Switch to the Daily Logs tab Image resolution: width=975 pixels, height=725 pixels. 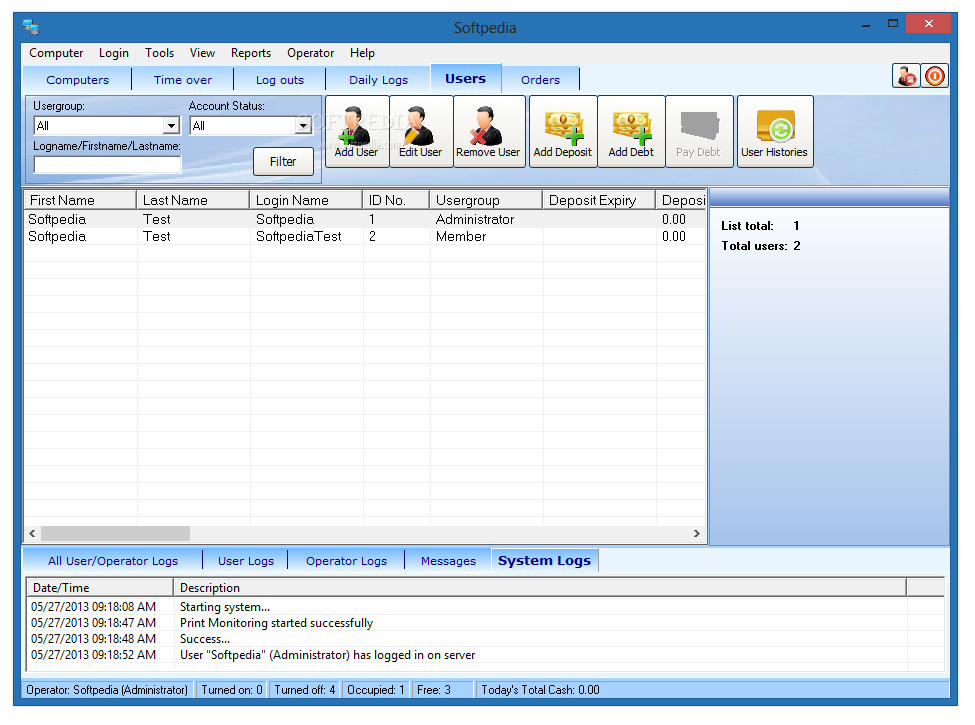378,80
